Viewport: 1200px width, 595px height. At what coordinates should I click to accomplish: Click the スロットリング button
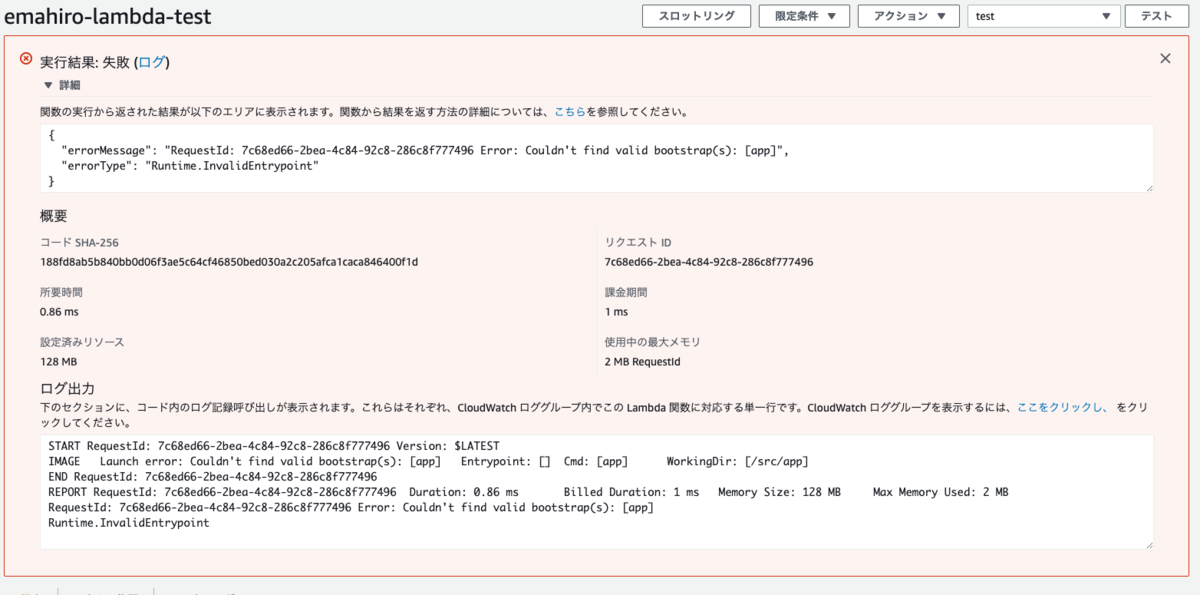point(696,16)
